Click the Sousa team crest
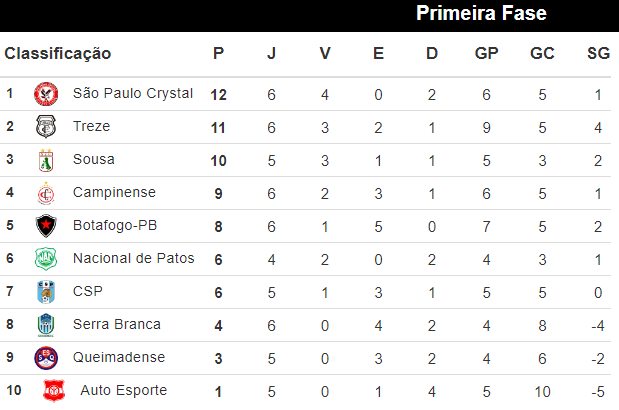 click(x=47, y=160)
